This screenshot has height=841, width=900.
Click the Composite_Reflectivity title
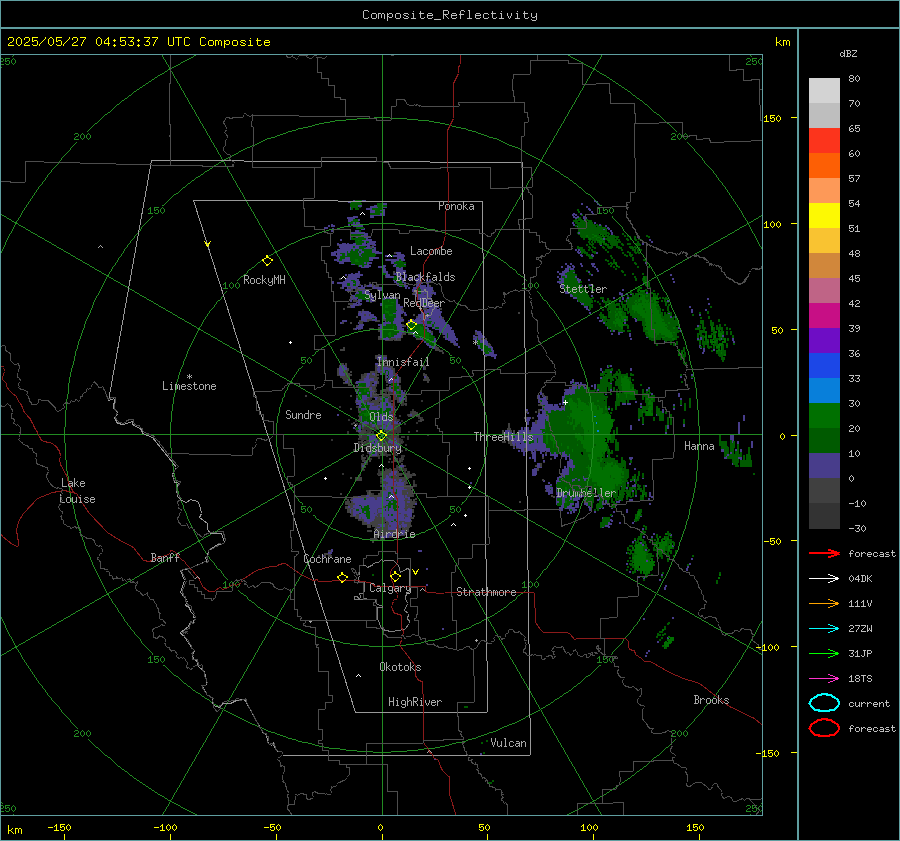click(x=450, y=15)
